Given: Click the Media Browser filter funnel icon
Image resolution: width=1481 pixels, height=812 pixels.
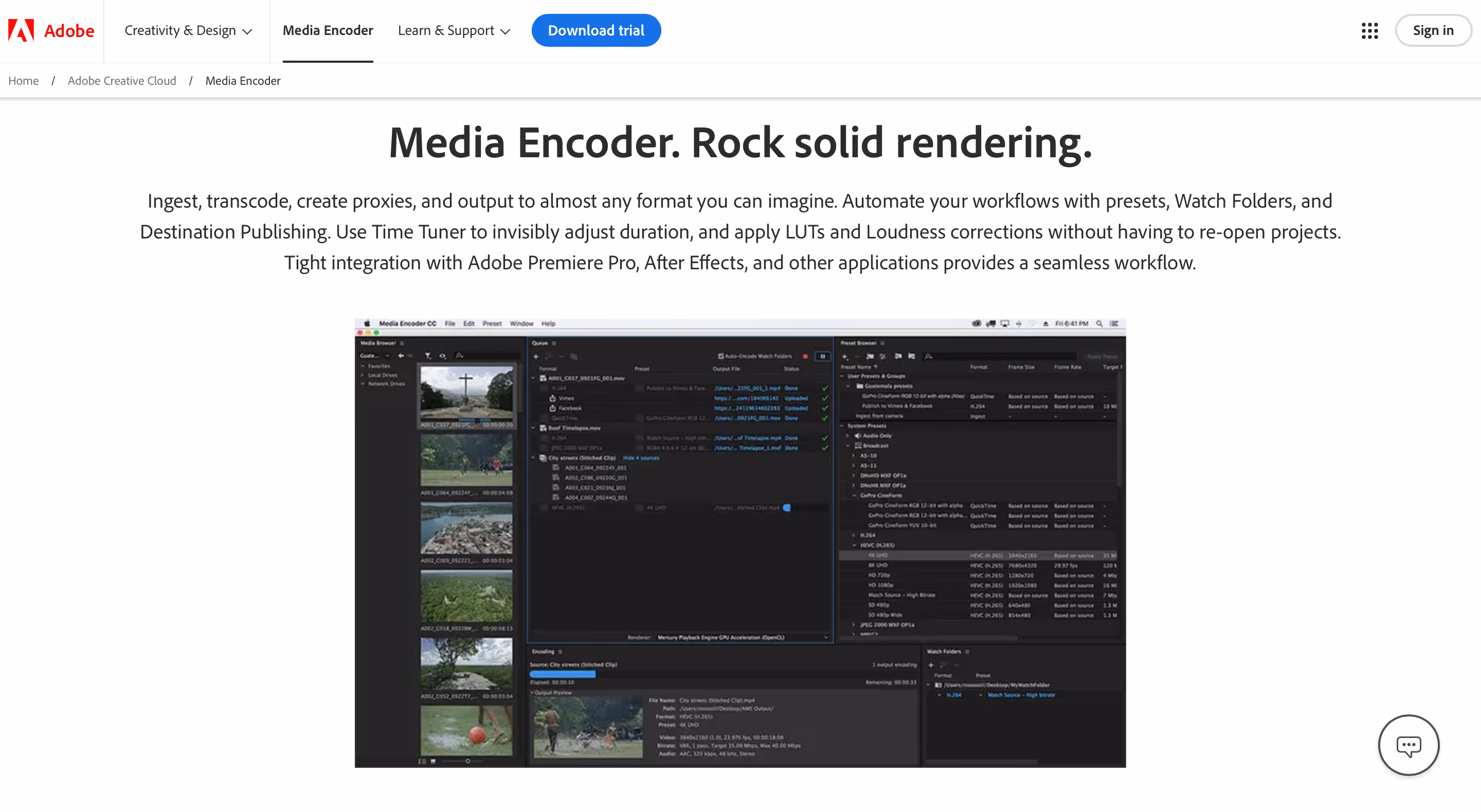Looking at the screenshot, I should 428,356.
